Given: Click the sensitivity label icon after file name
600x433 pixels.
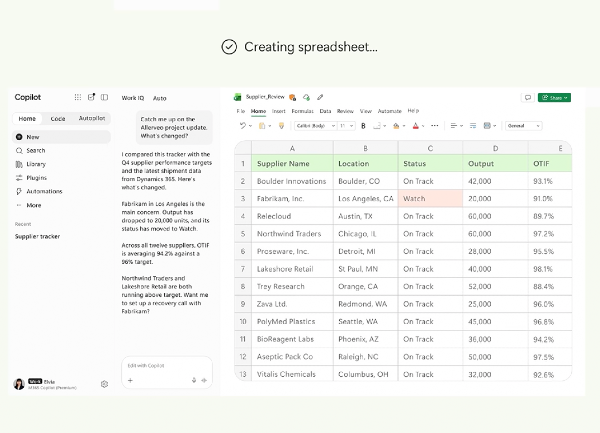Looking at the screenshot, I should pos(293,97).
